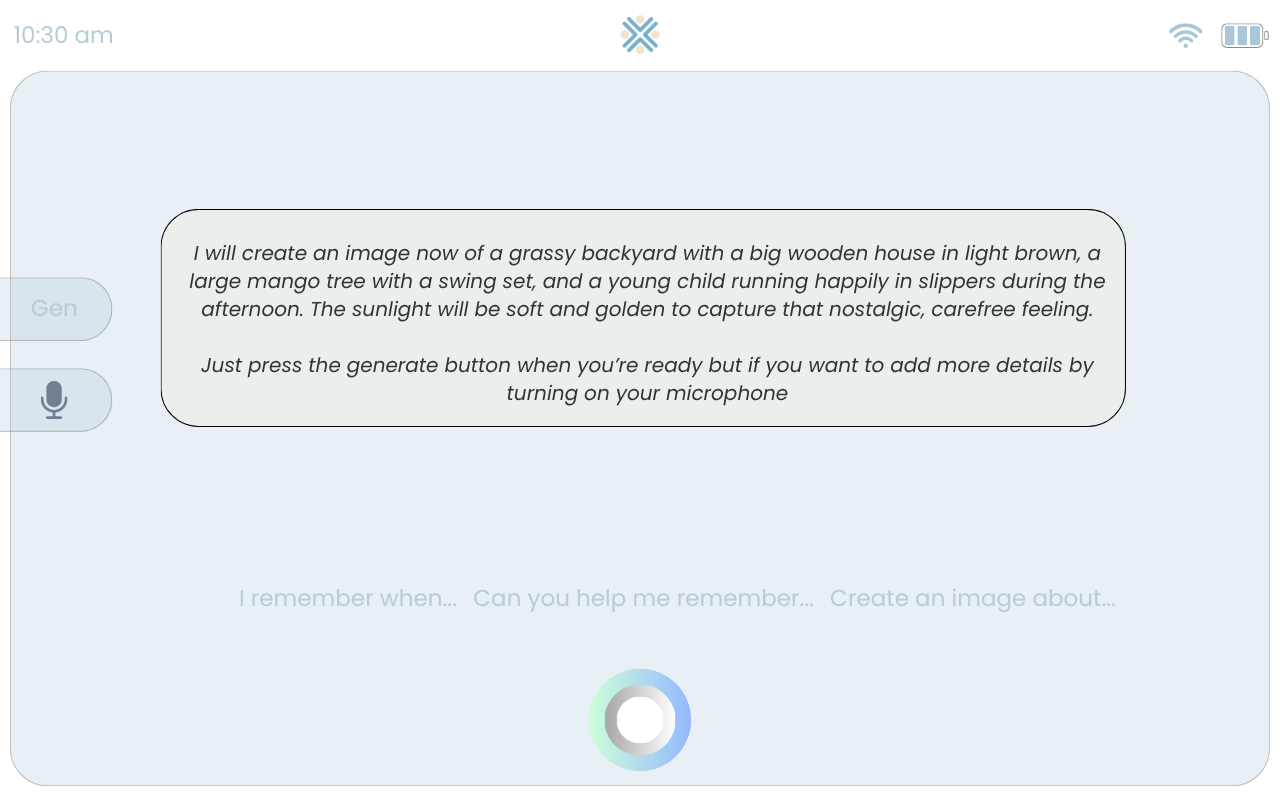Tap the blue side of the gradient ring

(683, 720)
